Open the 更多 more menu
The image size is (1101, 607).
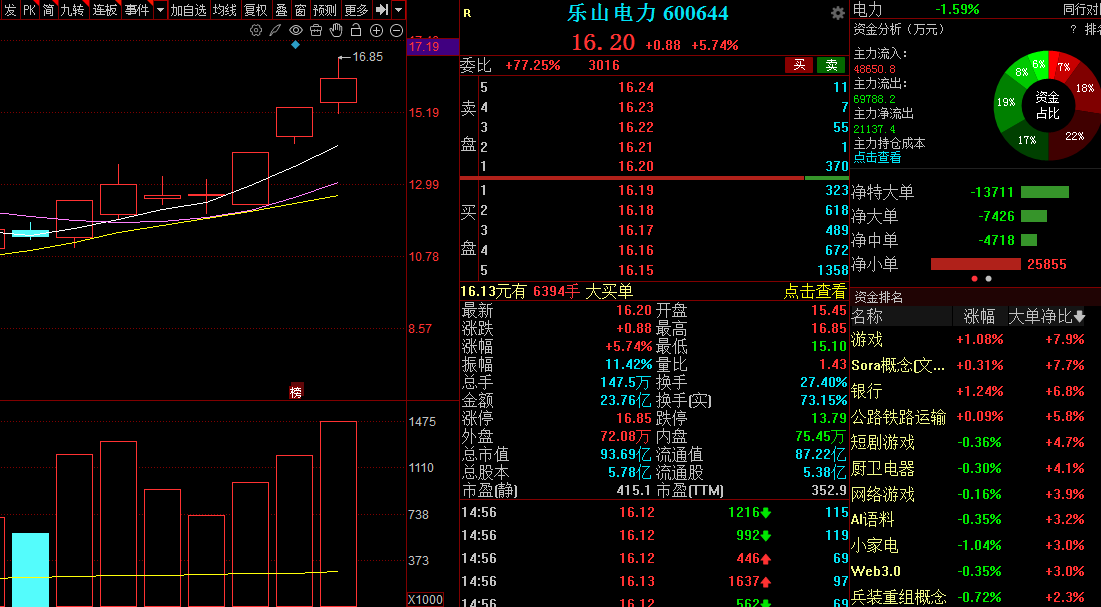356,10
